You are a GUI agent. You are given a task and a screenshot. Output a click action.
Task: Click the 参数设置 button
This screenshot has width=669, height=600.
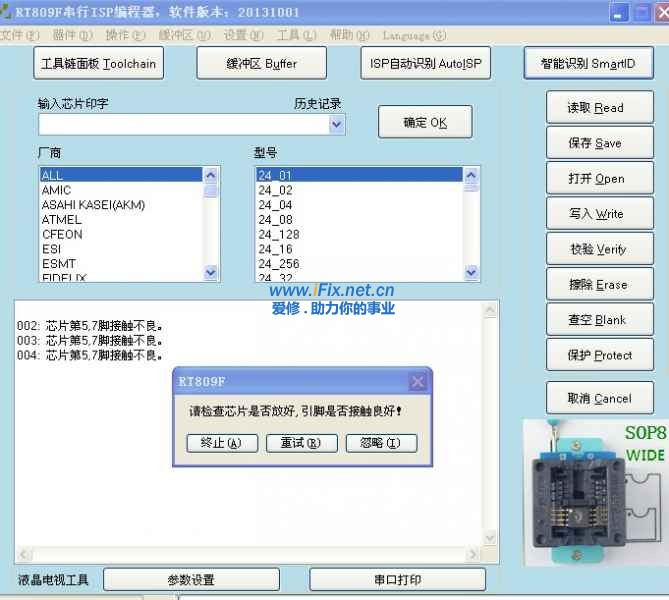pyautogui.click(x=191, y=580)
